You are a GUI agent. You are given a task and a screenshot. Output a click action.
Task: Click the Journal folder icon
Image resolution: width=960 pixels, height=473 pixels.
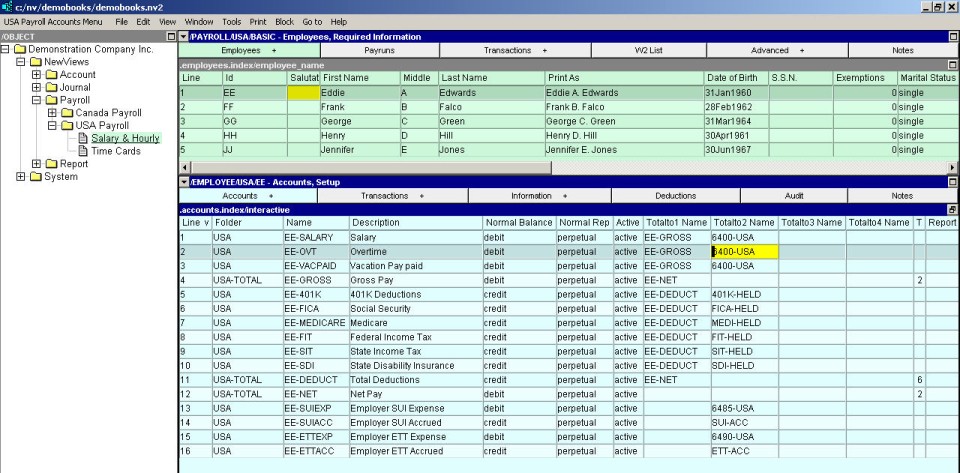click(51, 88)
